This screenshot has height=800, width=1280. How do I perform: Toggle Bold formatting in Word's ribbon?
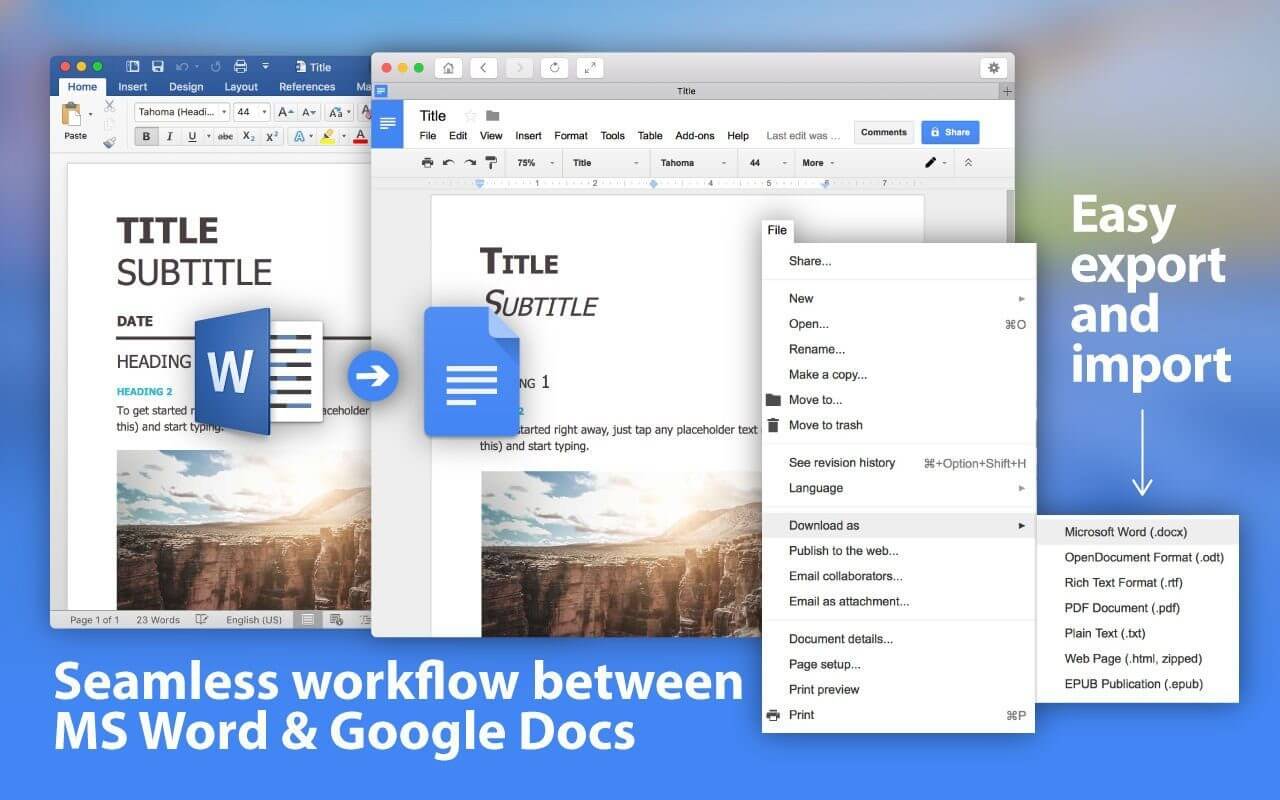[146, 135]
